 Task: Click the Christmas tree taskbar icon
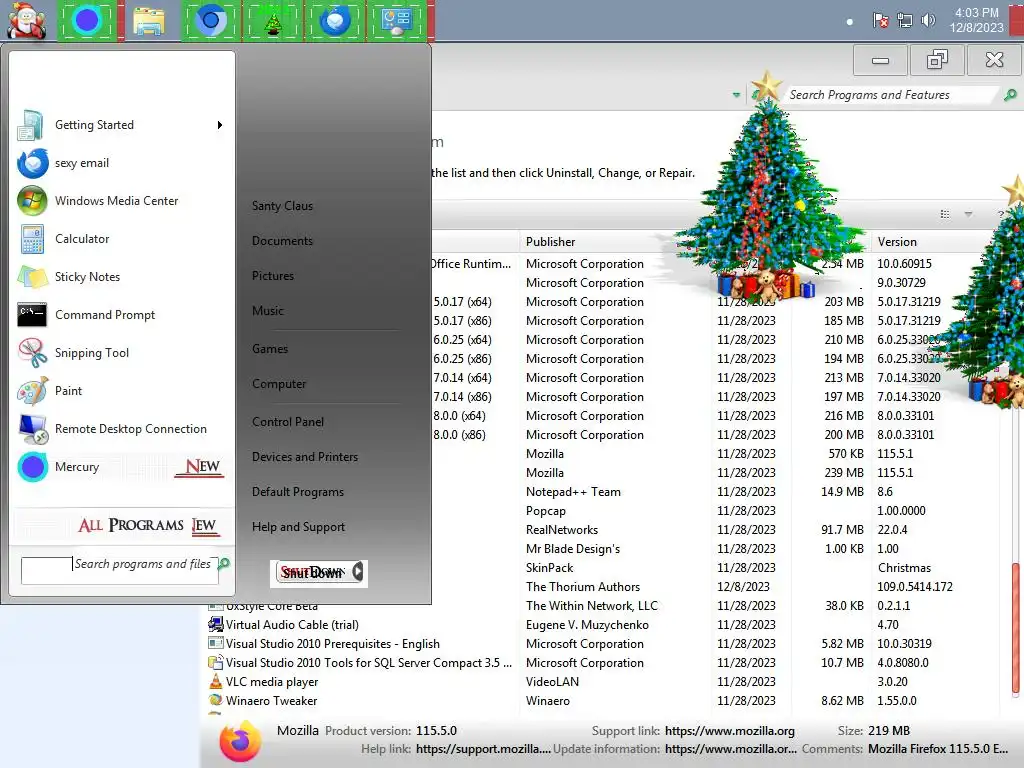pos(273,21)
